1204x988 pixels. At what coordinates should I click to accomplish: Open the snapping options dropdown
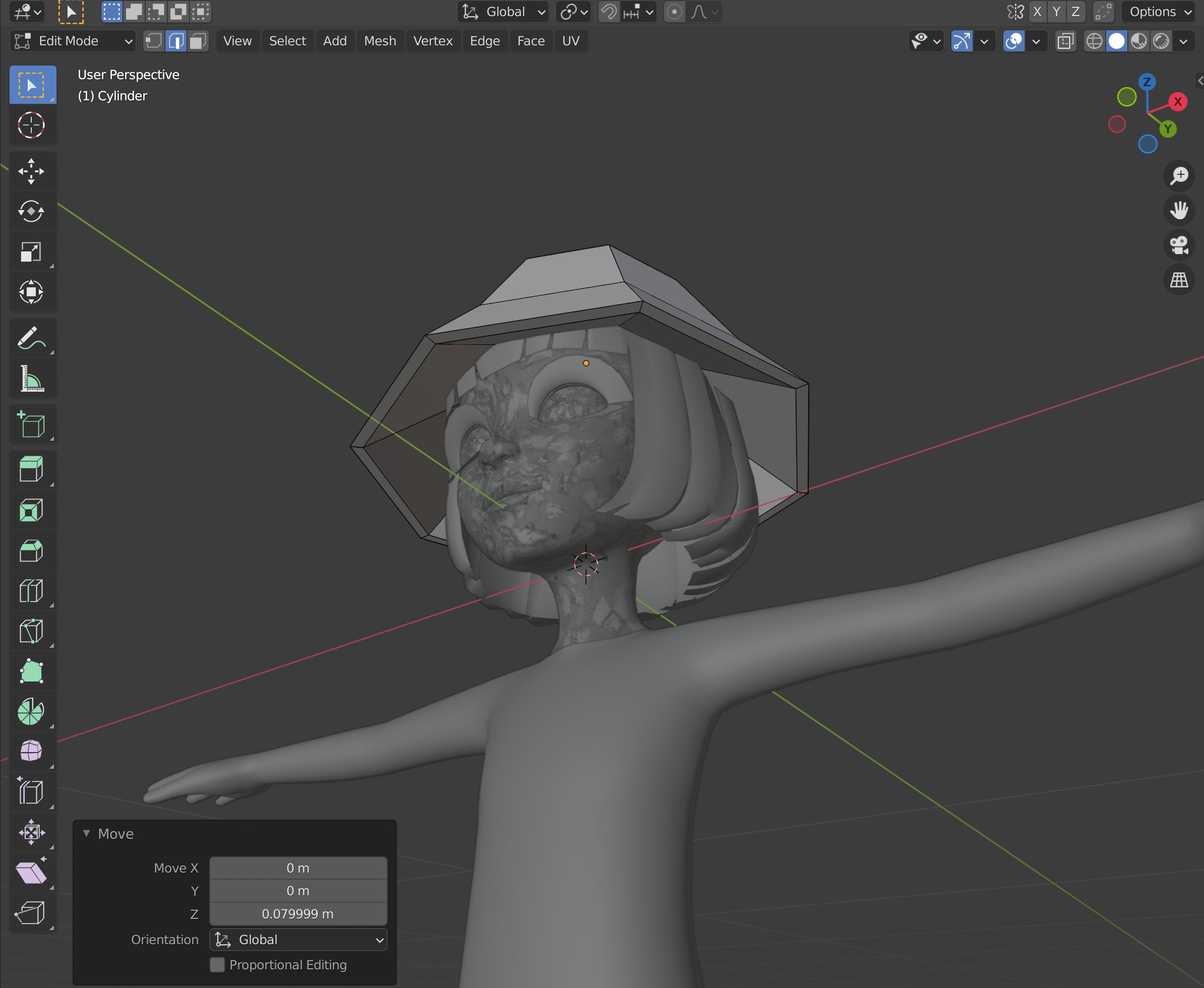tap(639, 12)
